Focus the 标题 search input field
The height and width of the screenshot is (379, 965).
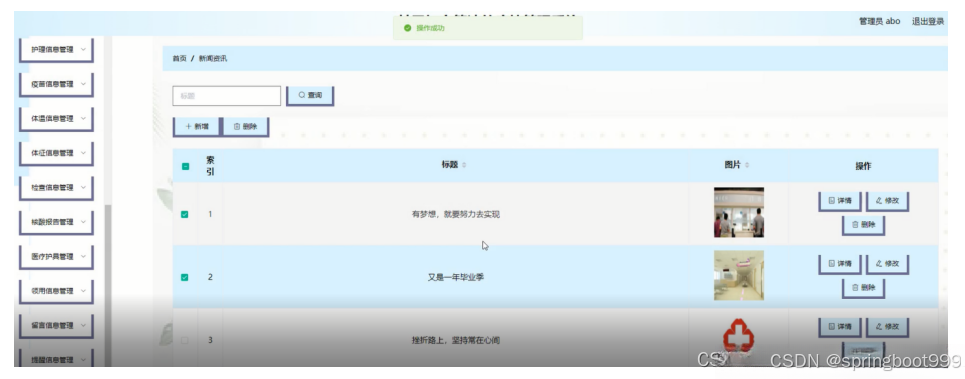226,96
